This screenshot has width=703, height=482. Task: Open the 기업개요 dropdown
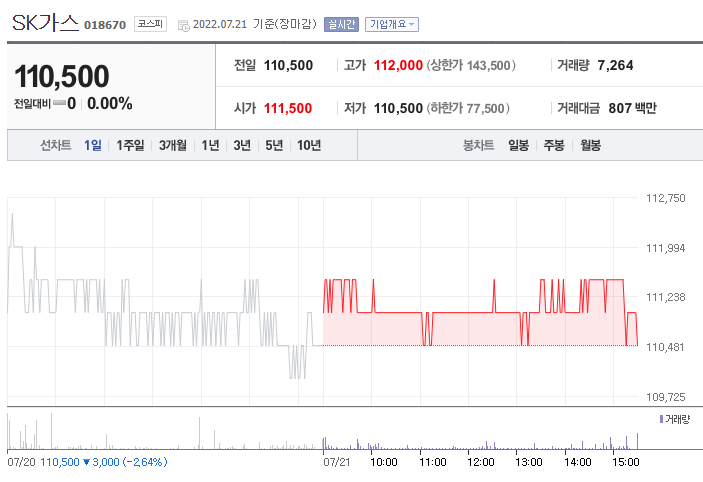click(392, 24)
